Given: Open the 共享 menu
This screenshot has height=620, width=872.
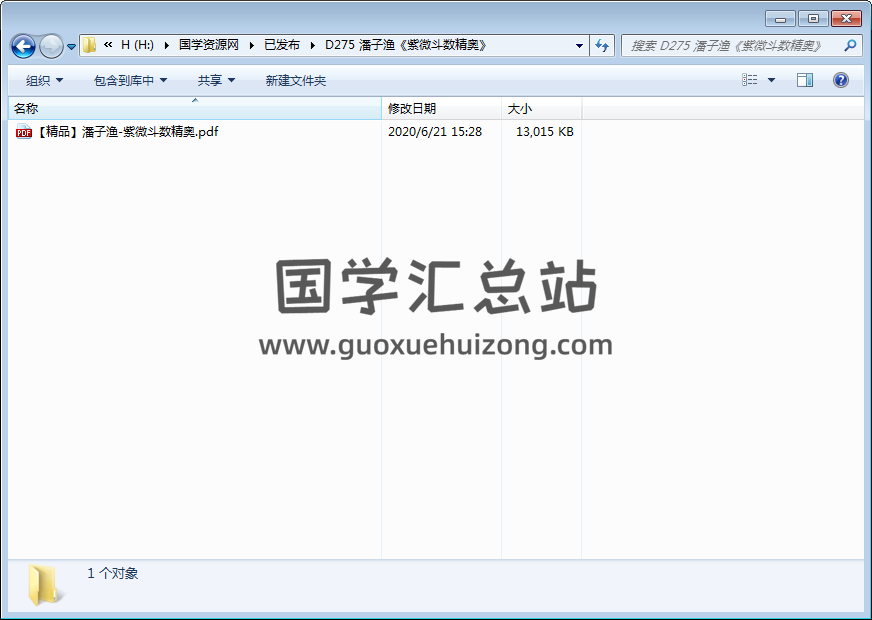Looking at the screenshot, I should click(x=216, y=81).
